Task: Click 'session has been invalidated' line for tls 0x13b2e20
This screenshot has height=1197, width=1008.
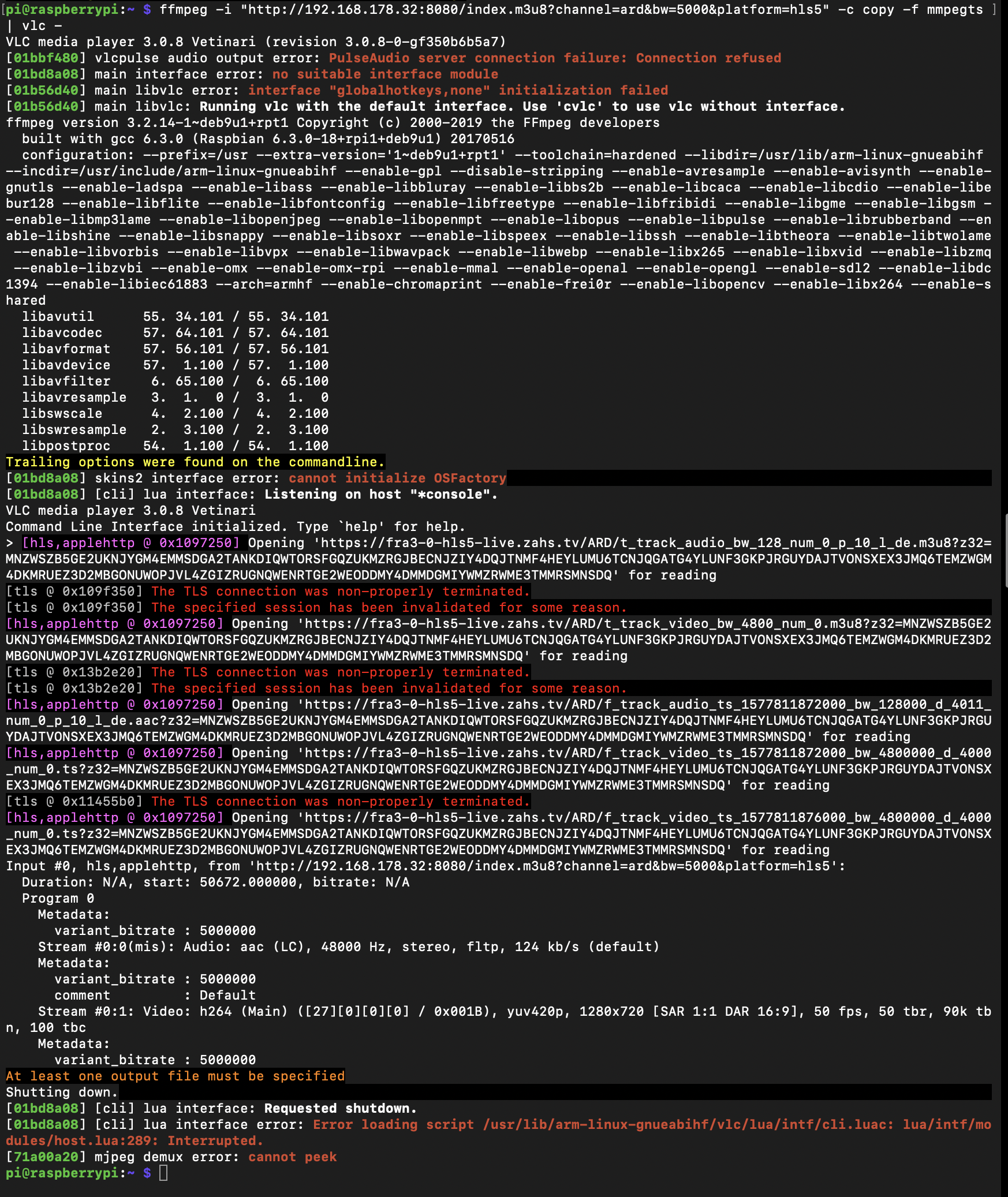Action: pos(316,688)
